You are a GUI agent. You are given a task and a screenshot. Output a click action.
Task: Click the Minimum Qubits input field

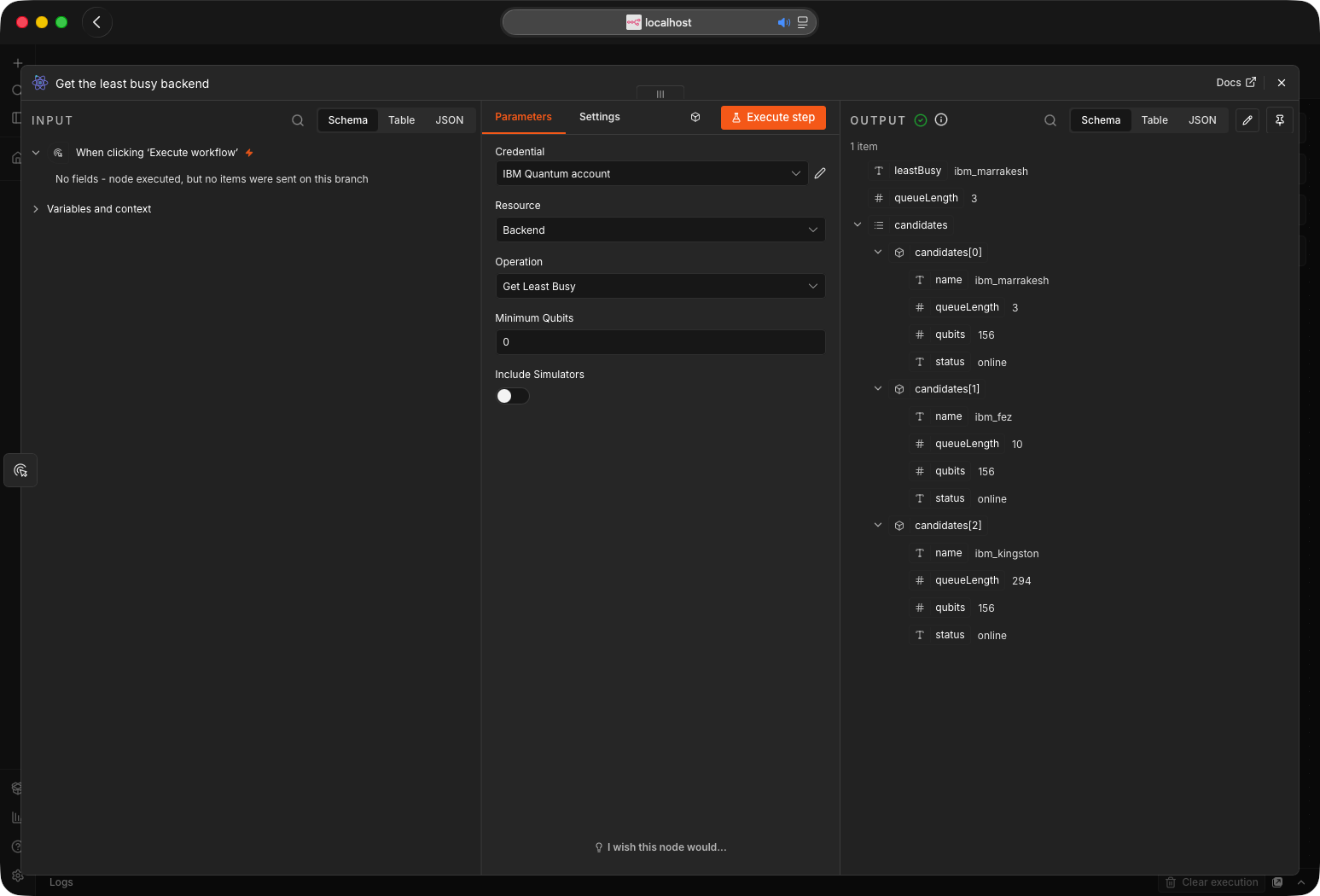click(x=660, y=342)
